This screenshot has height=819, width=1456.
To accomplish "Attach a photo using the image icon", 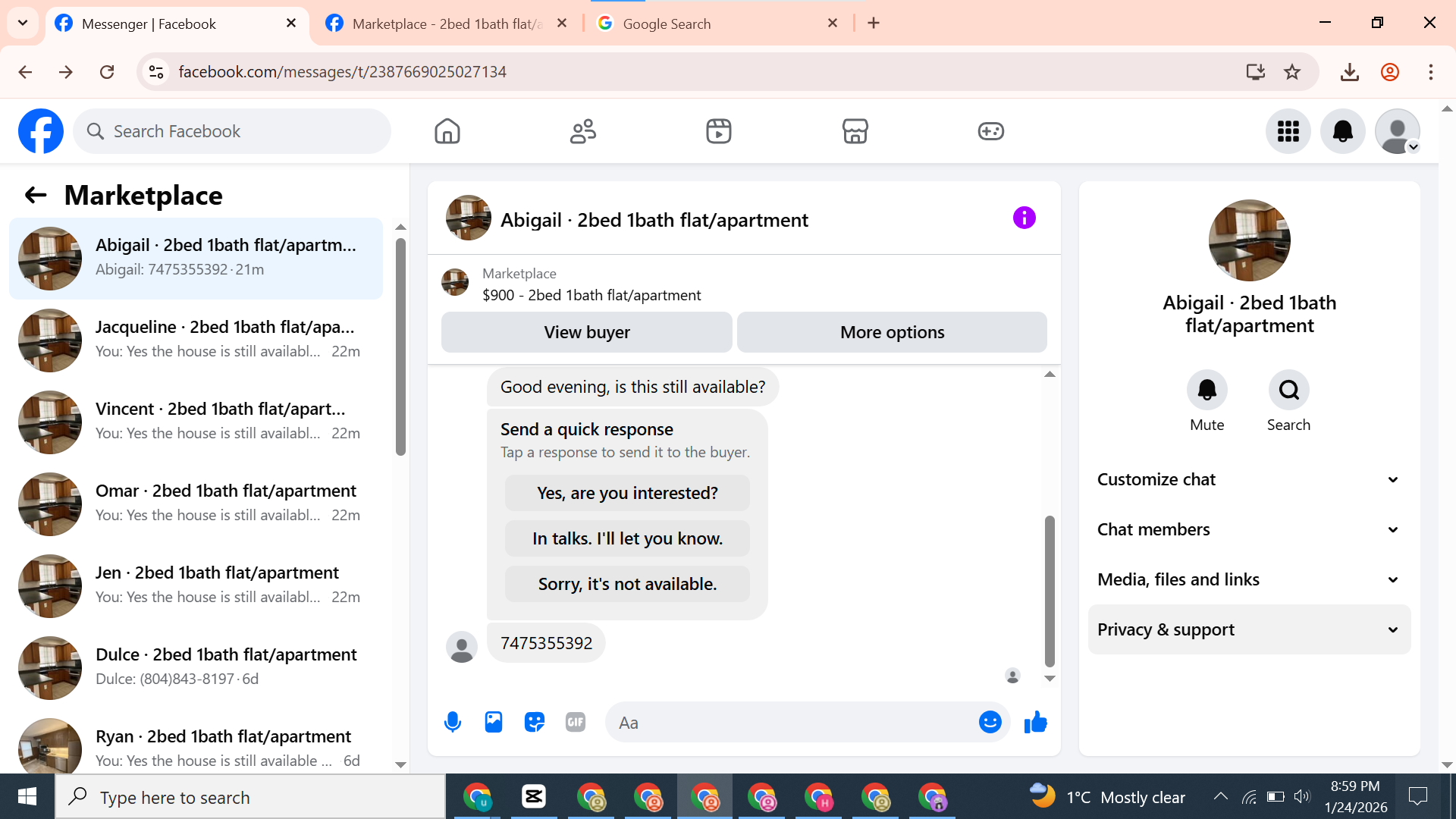I will tap(494, 722).
